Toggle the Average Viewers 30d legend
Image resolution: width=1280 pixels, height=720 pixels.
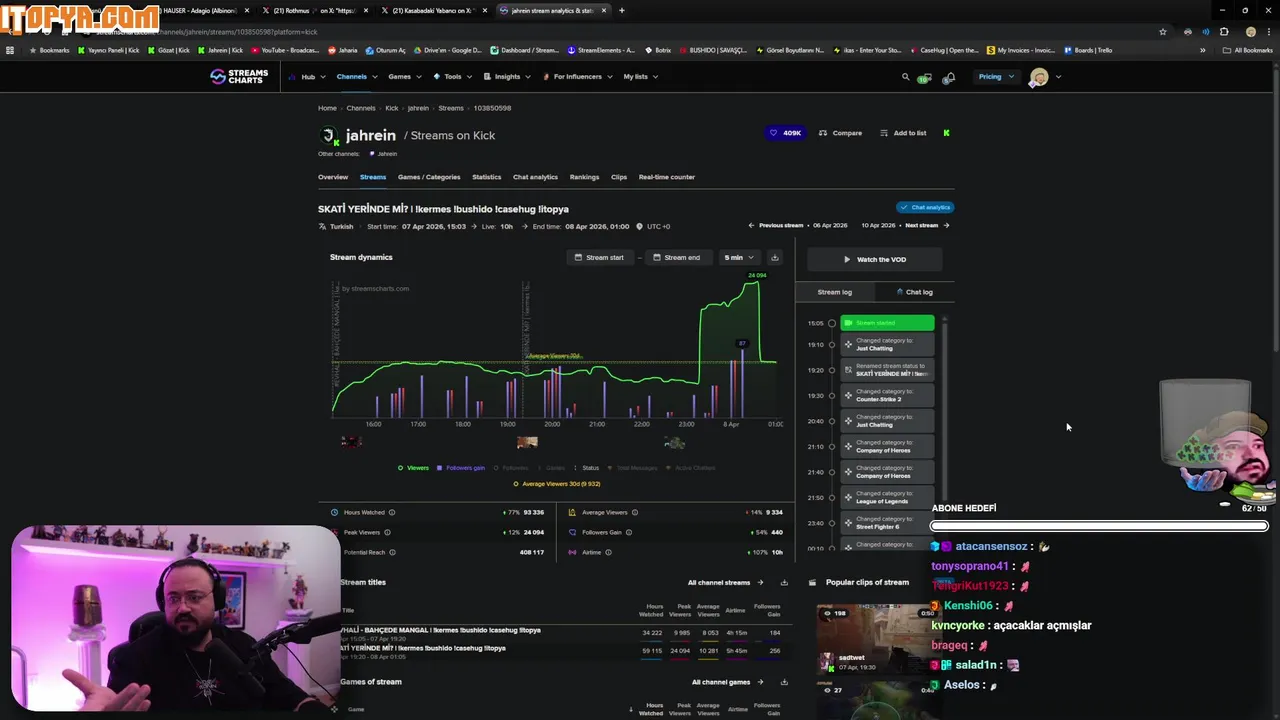pos(556,484)
